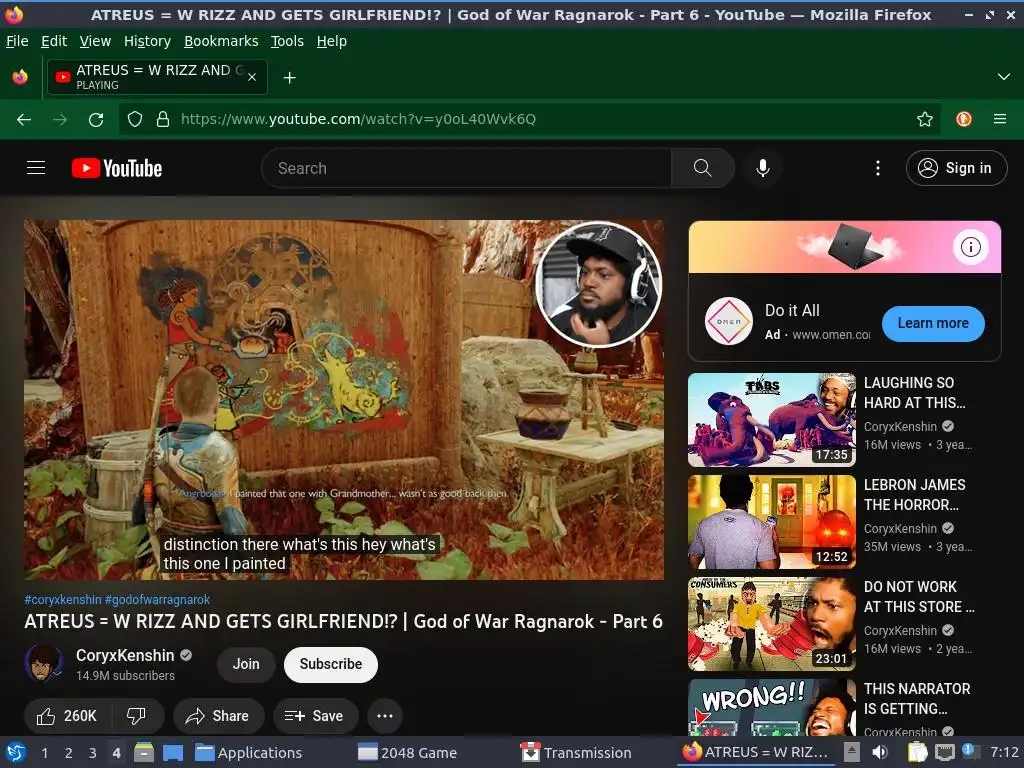Image resolution: width=1024 pixels, height=768 pixels.
Task: Click the Omen ad banner image
Action: pos(844,247)
